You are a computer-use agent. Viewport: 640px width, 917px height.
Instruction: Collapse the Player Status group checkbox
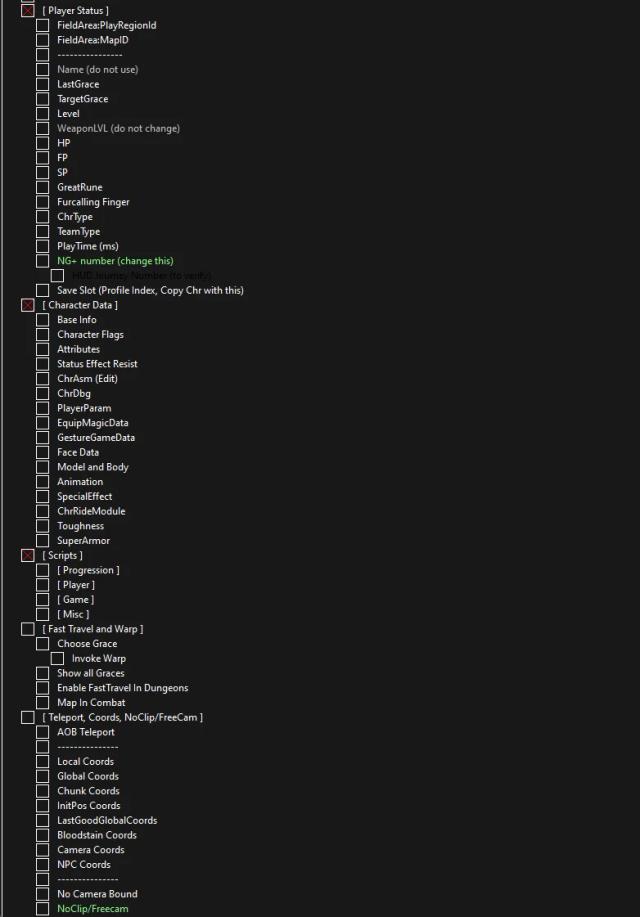(27, 11)
